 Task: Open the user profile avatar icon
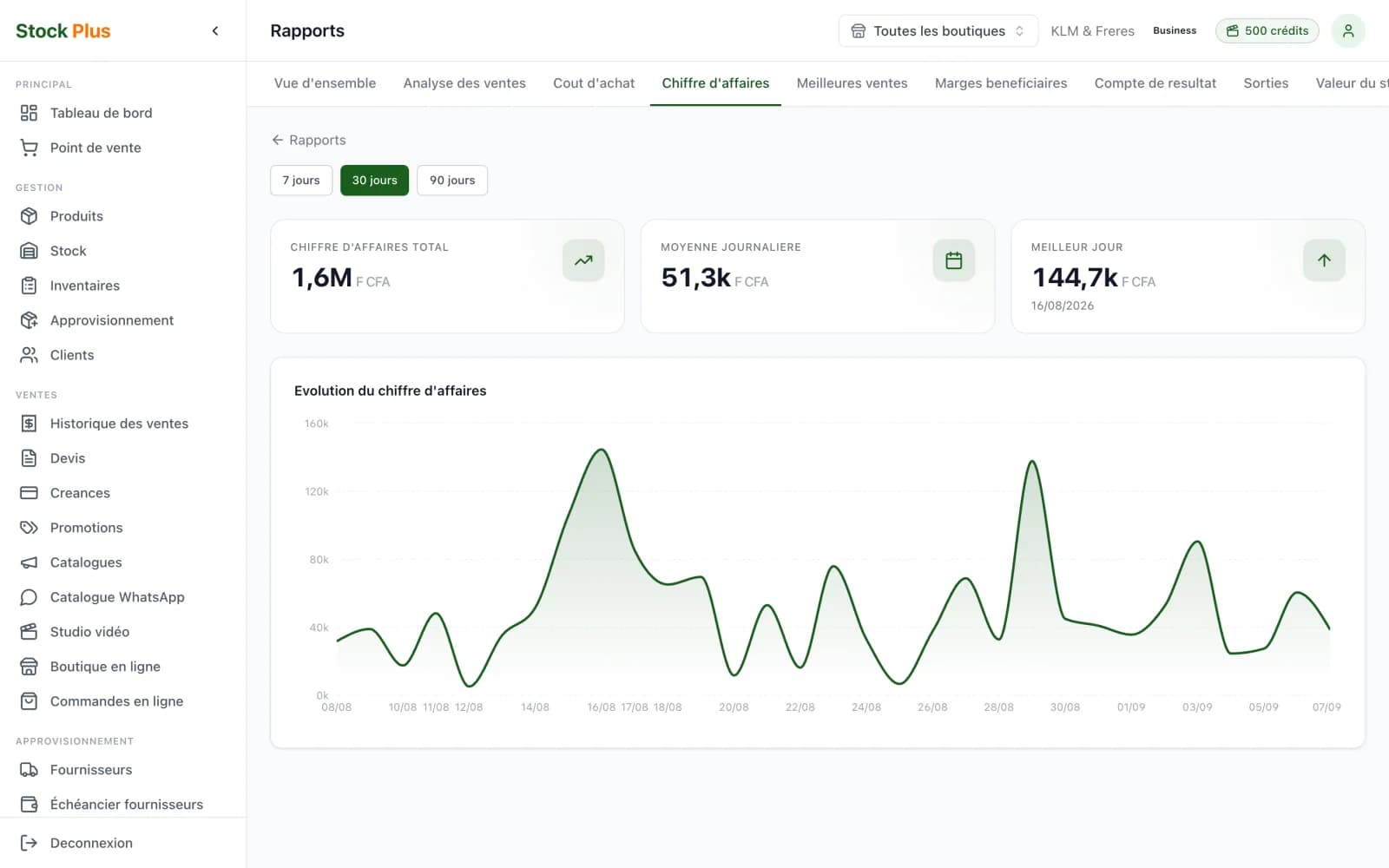1348,31
